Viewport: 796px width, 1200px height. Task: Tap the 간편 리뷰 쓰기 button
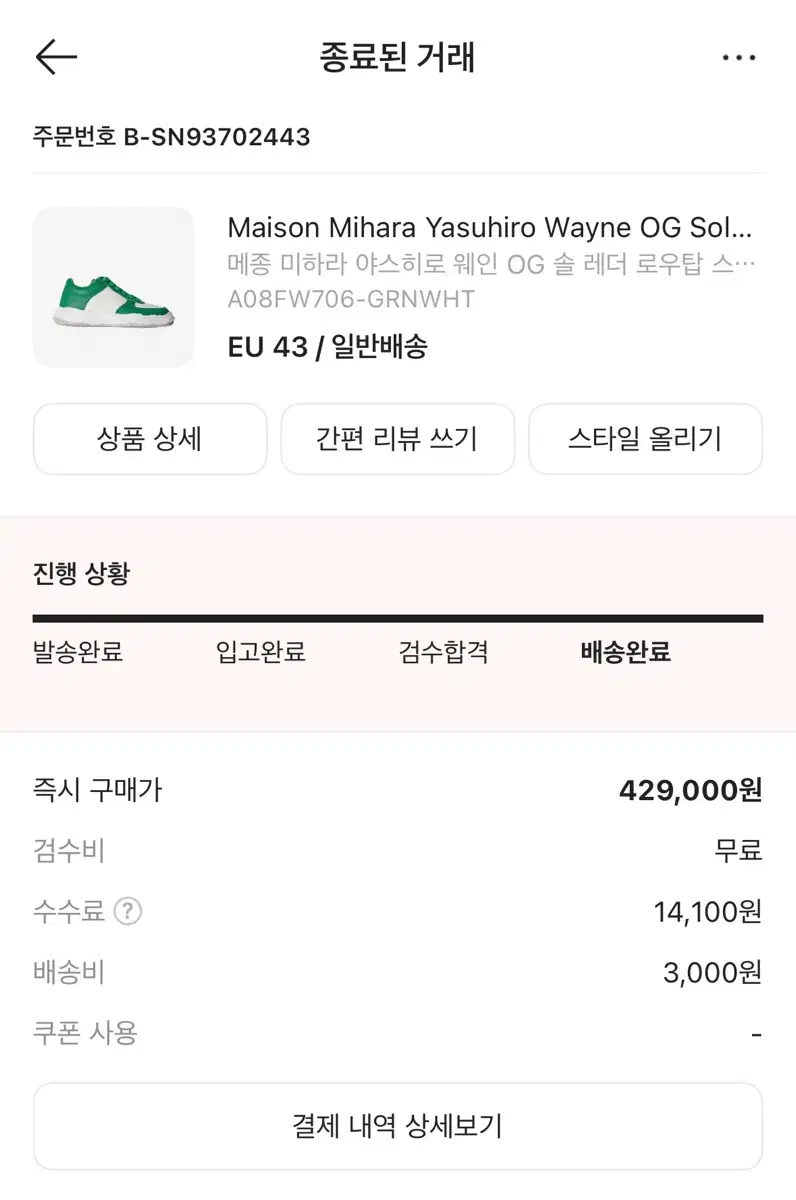pyautogui.click(x=397, y=439)
